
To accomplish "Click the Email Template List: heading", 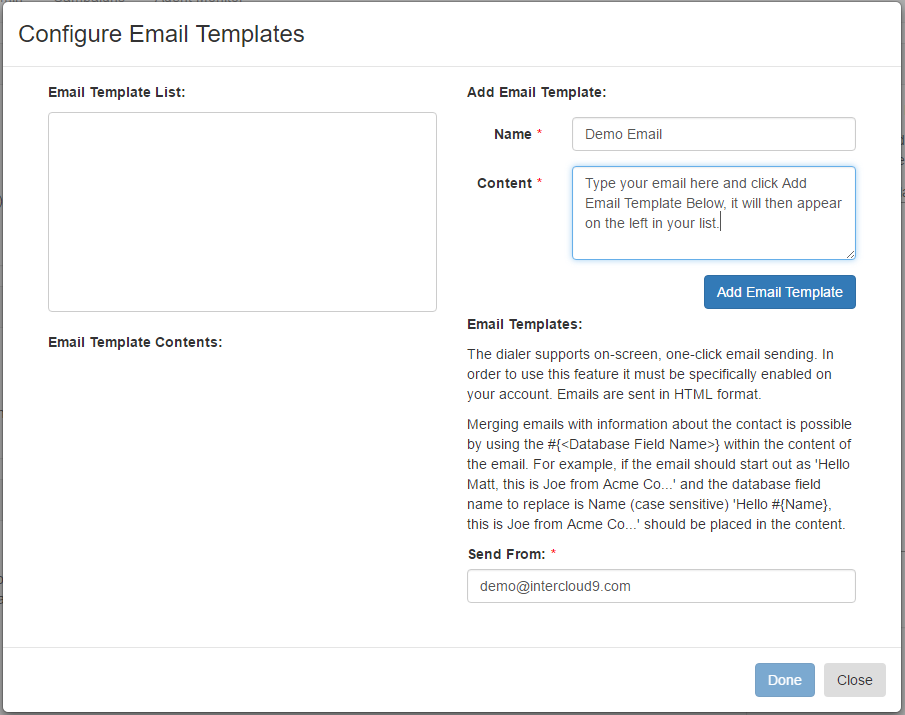I will click(x=117, y=92).
